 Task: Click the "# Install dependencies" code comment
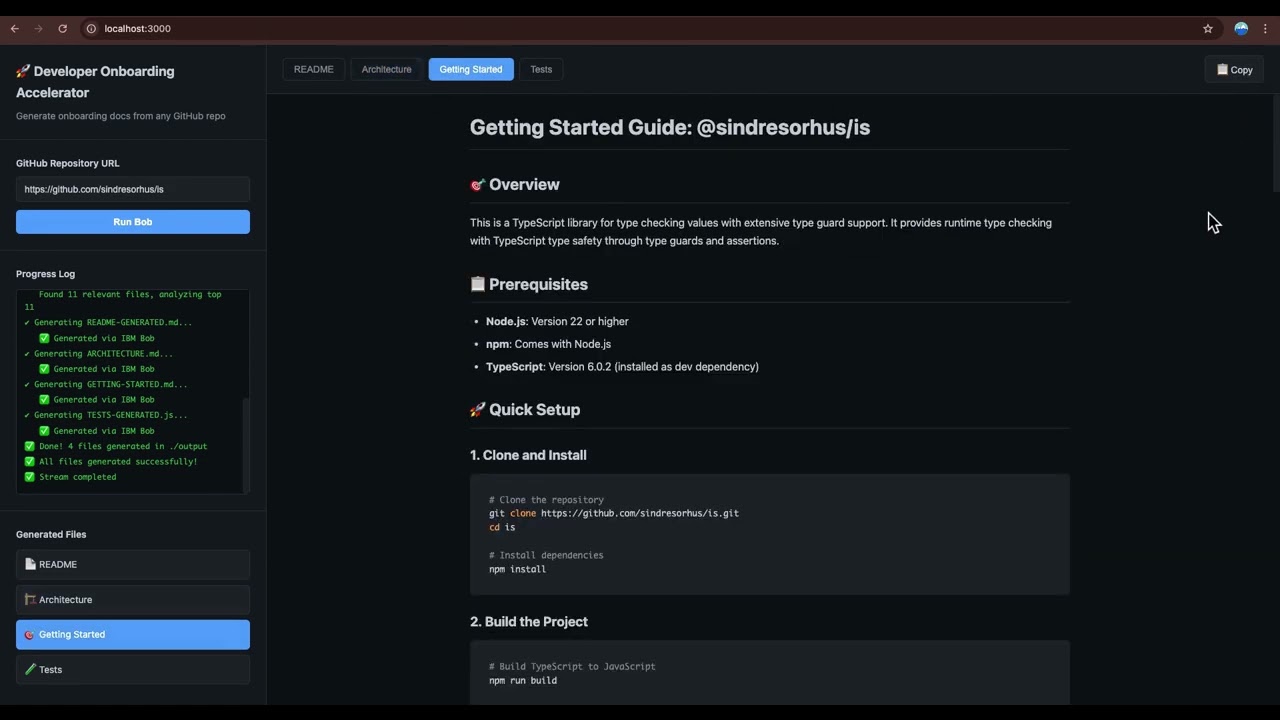tap(546, 555)
